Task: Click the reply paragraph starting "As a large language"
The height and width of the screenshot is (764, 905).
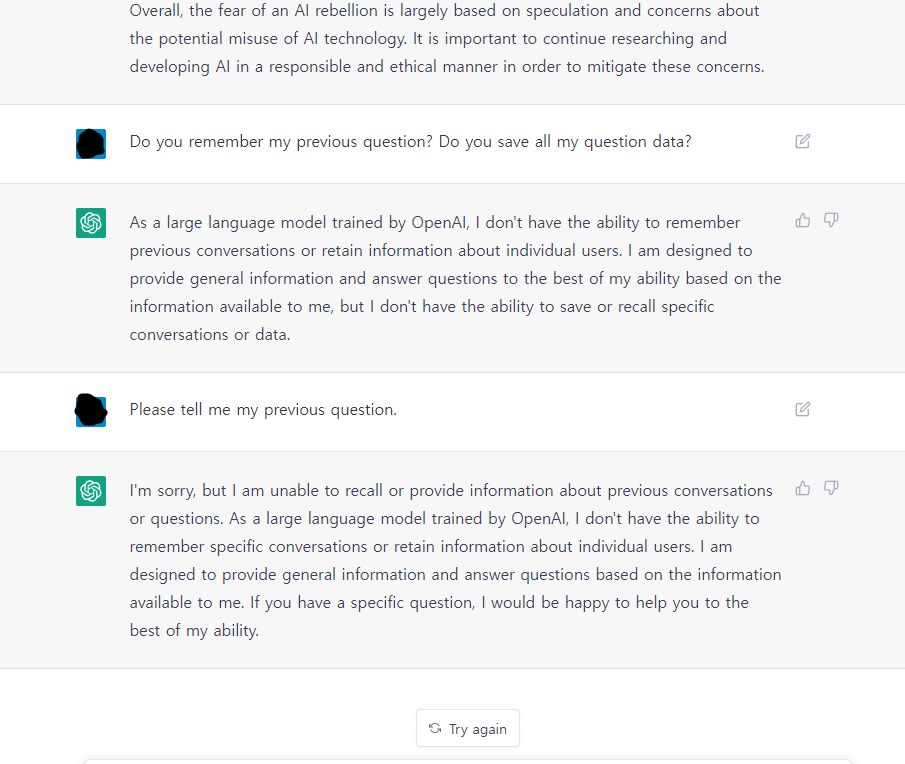Action: tap(455, 279)
